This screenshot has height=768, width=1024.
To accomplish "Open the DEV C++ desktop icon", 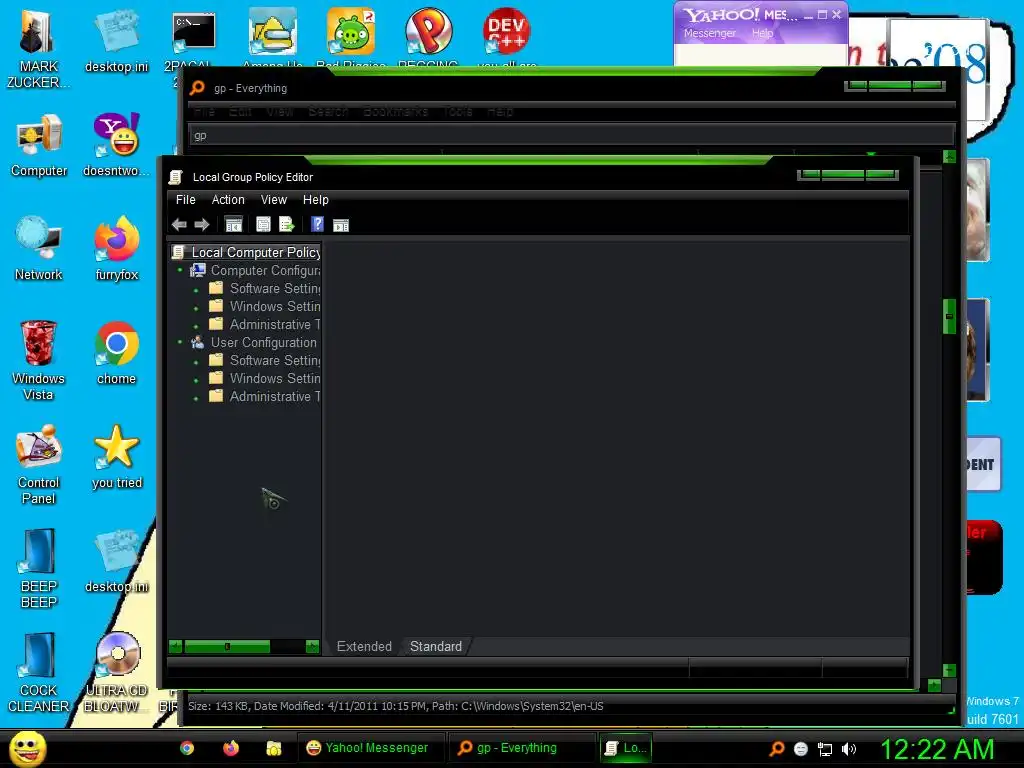I will click(506, 38).
